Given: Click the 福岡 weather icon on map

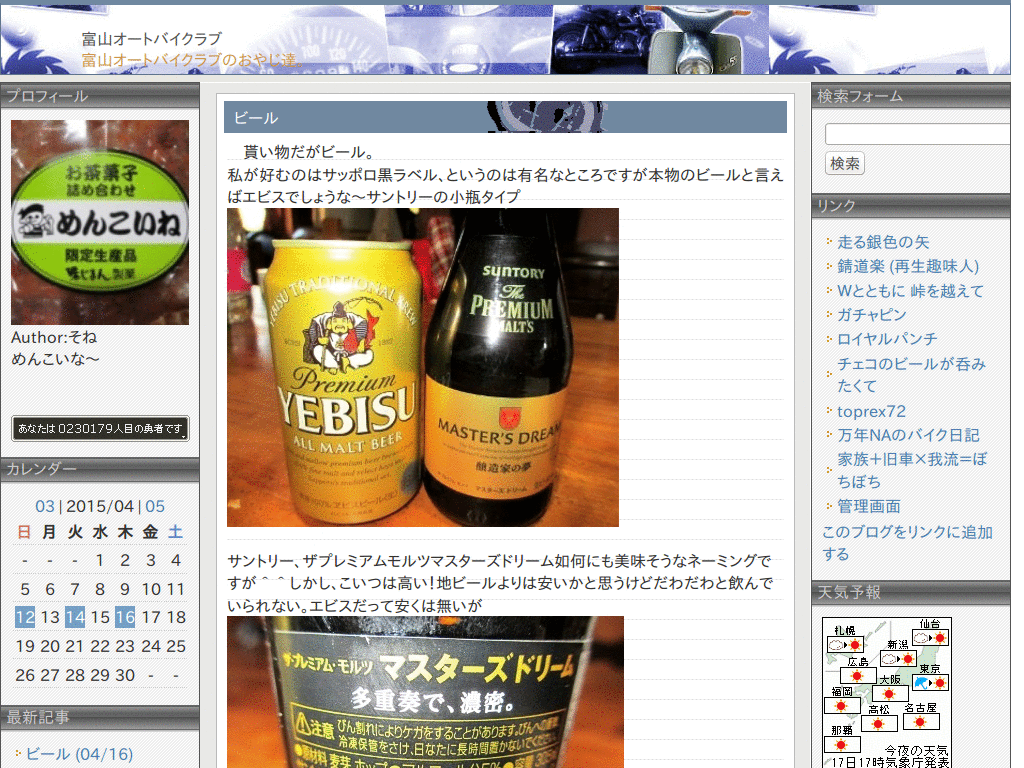Looking at the screenshot, I should pos(842,706).
